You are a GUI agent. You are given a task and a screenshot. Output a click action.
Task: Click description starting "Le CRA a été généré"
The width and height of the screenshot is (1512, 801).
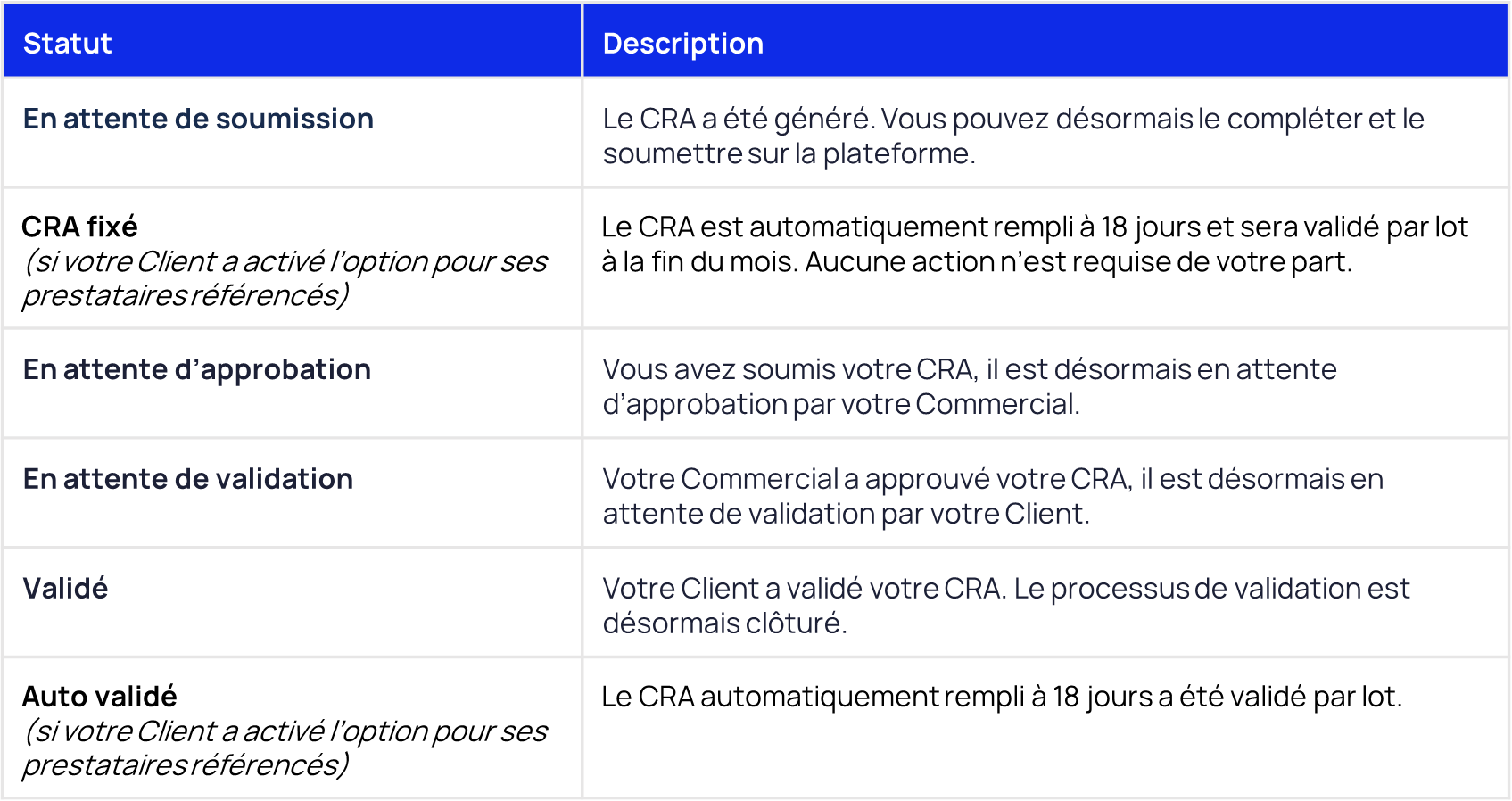pyautogui.click(x=1012, y=119)
